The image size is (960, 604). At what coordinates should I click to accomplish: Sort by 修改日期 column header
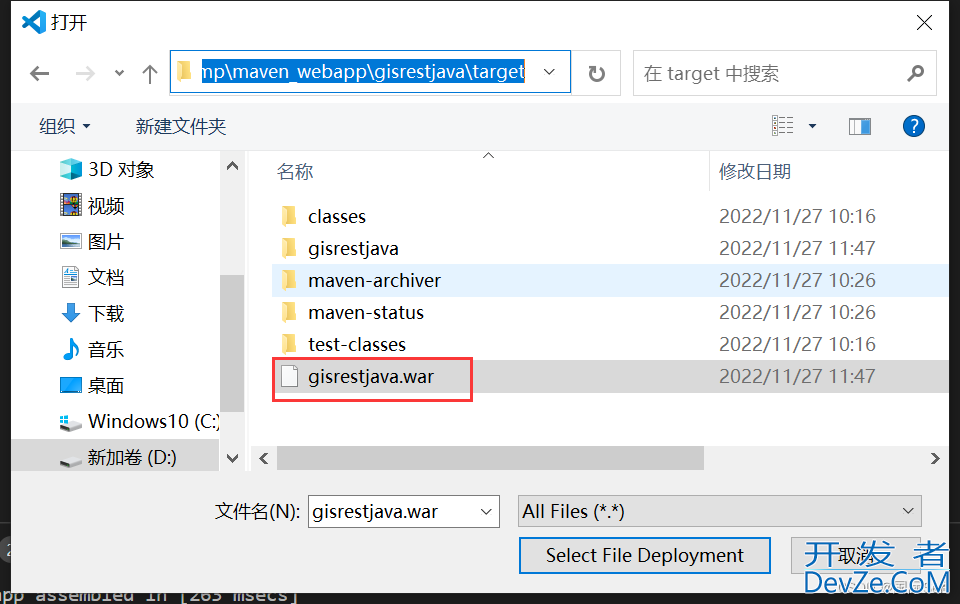coord(754,171)
